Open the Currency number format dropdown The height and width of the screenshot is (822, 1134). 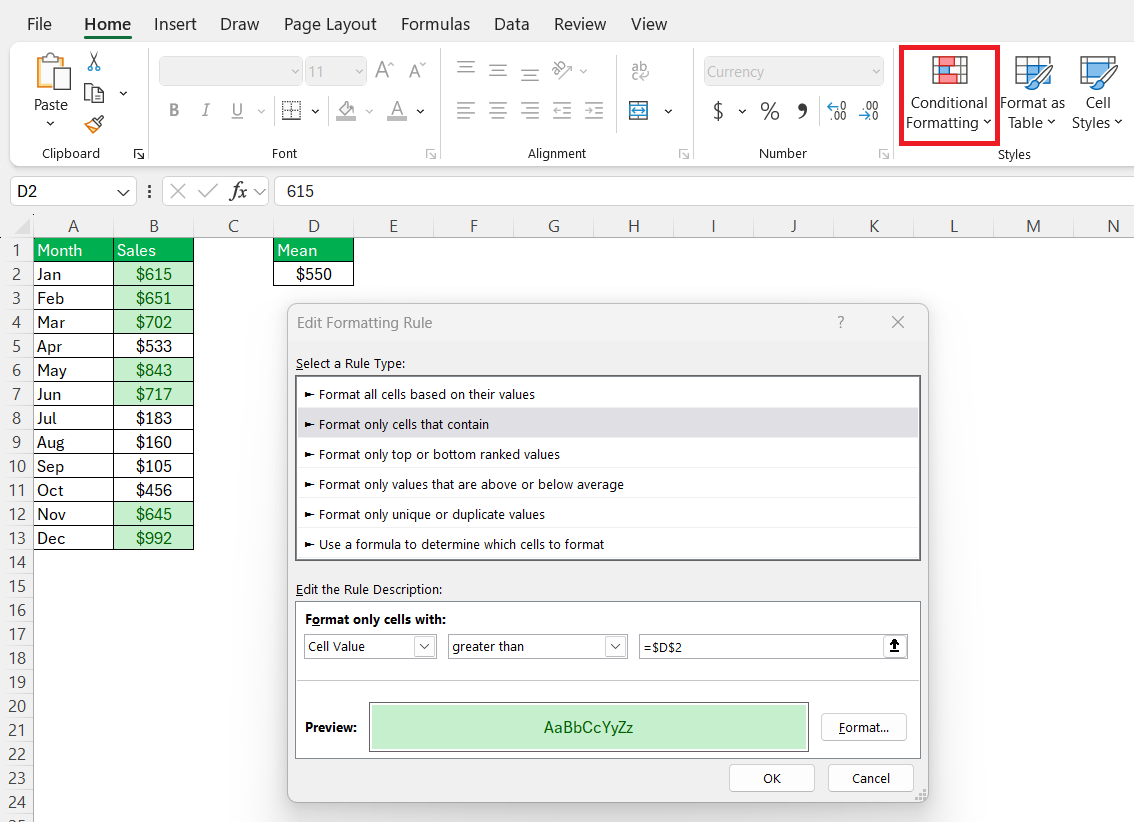[x=876, y=72]
